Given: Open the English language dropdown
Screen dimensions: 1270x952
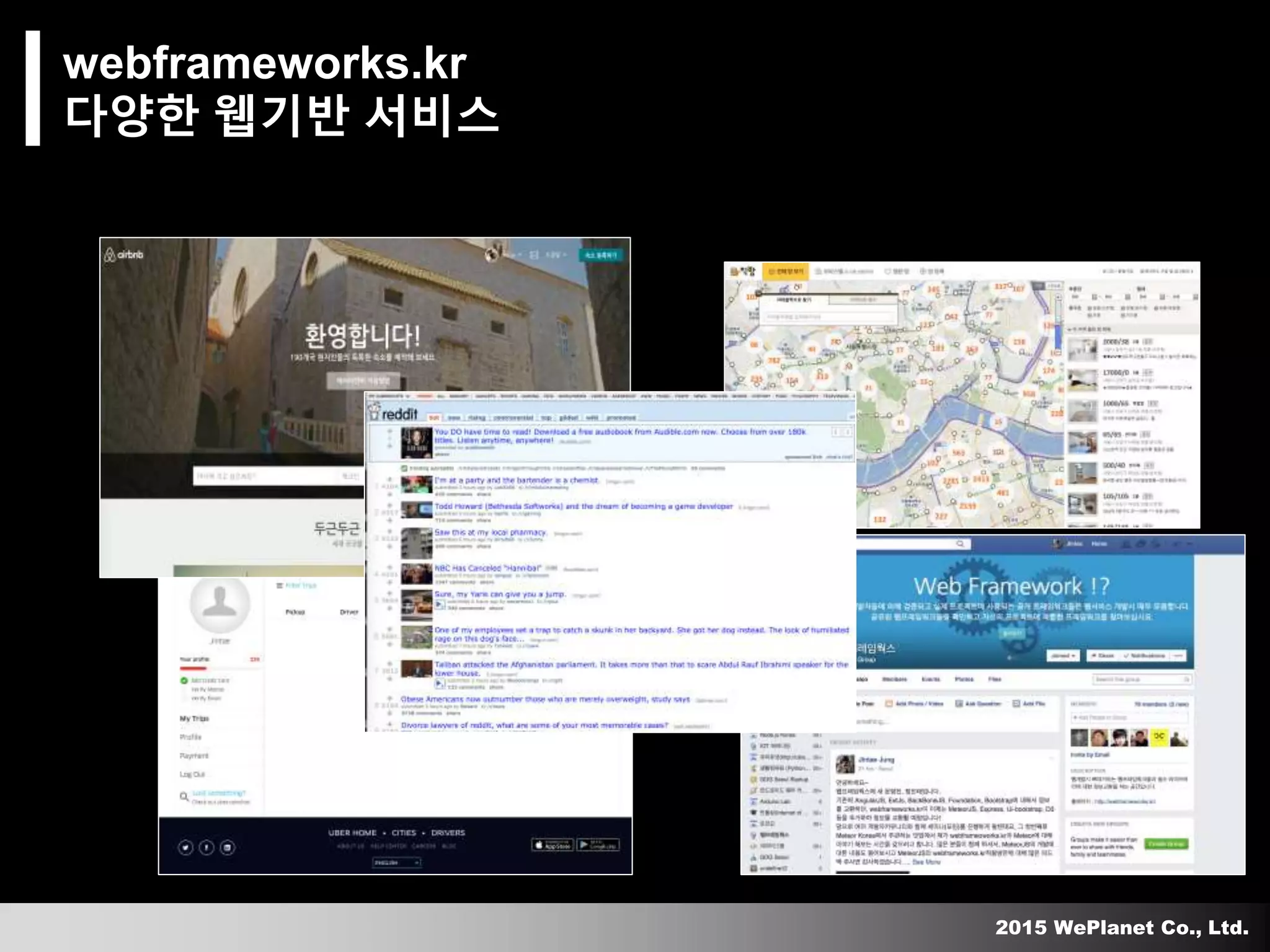Looking at the screenshot, I should pos(396,862).
